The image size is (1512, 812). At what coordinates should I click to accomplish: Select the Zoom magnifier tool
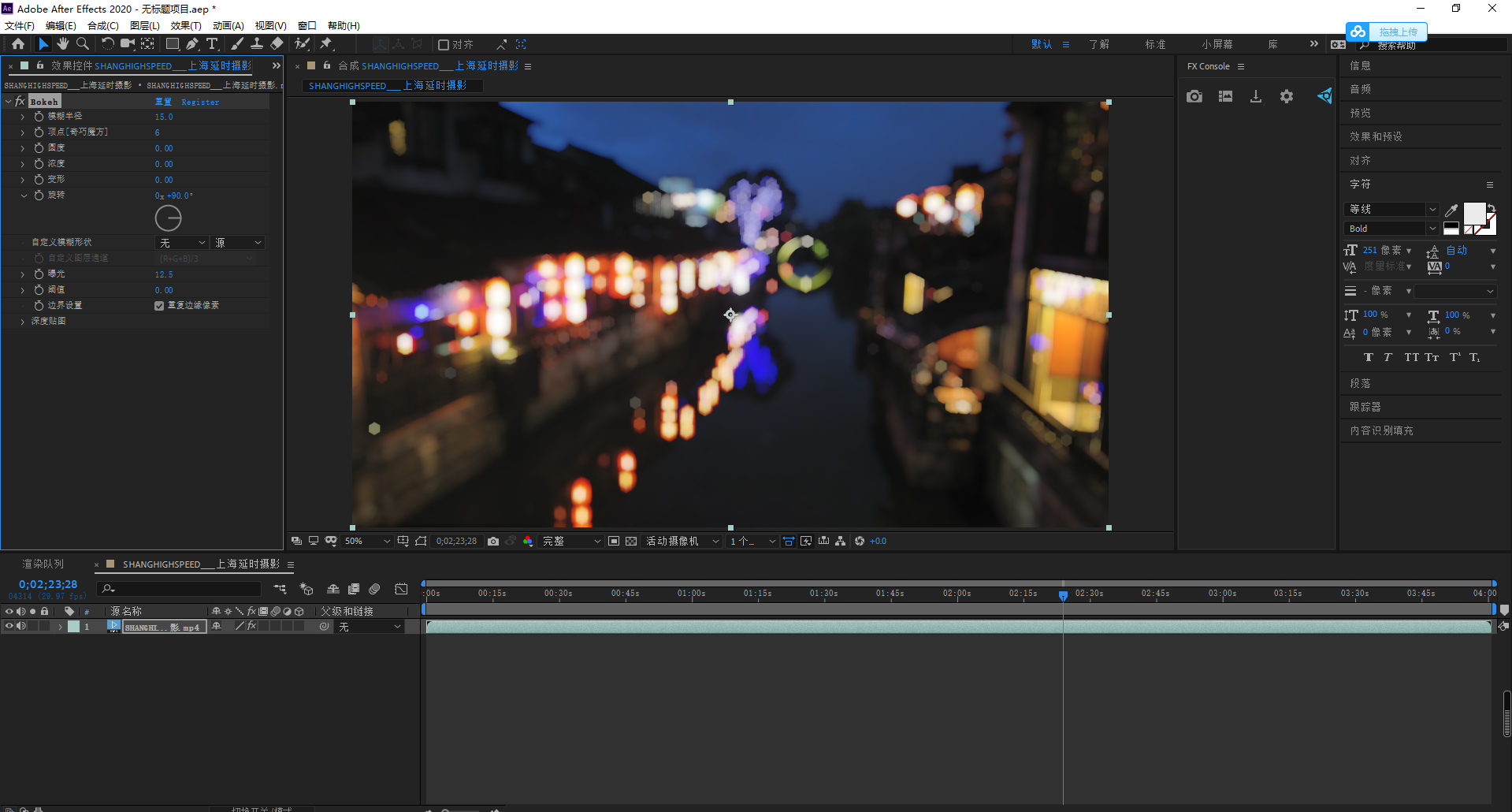(x=82, y=44)
